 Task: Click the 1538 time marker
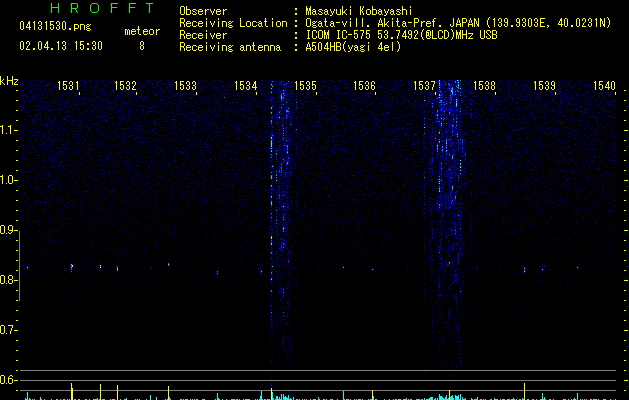(x=484, y=86)
